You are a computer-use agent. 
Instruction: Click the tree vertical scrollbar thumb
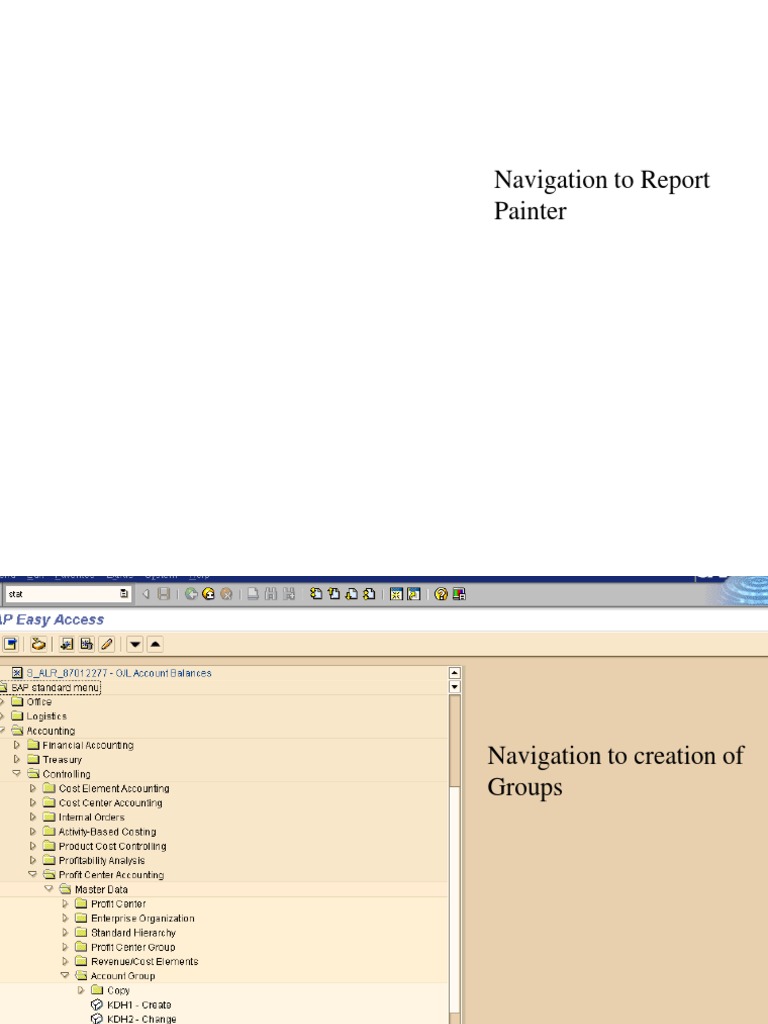pyautogui.click(x=455, y=740)
